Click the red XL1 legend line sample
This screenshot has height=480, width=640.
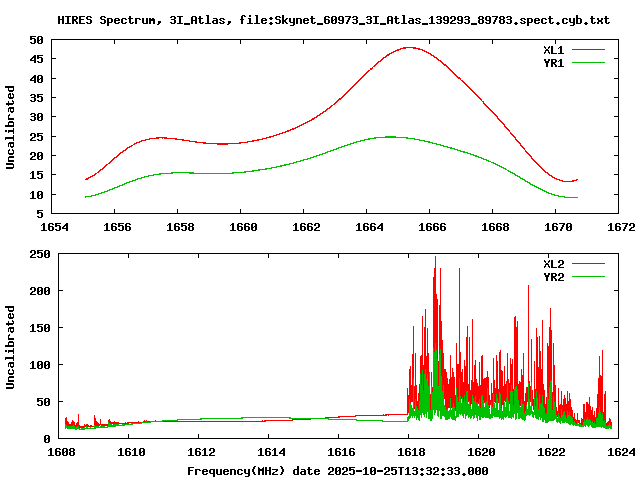(589, 49)
